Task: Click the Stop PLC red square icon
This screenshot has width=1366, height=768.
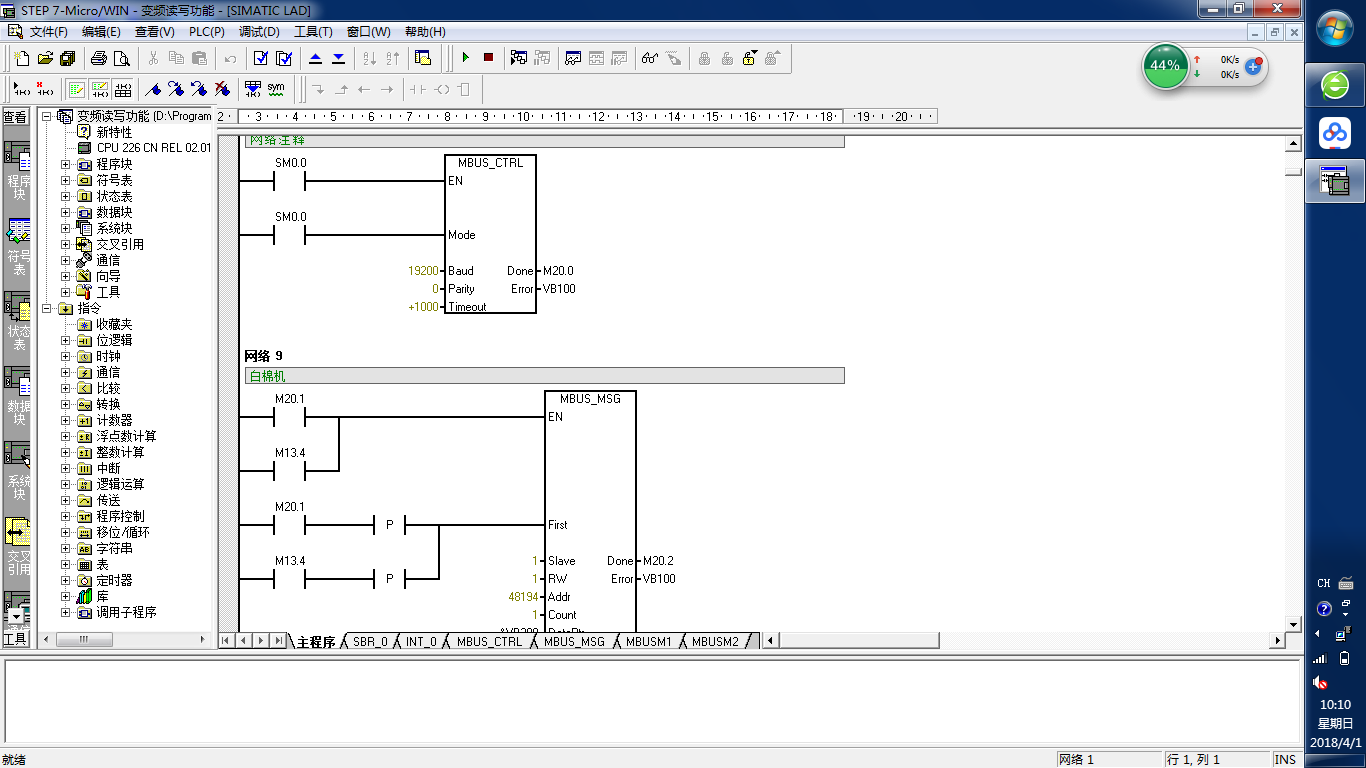Action: [x=488, y=58]
